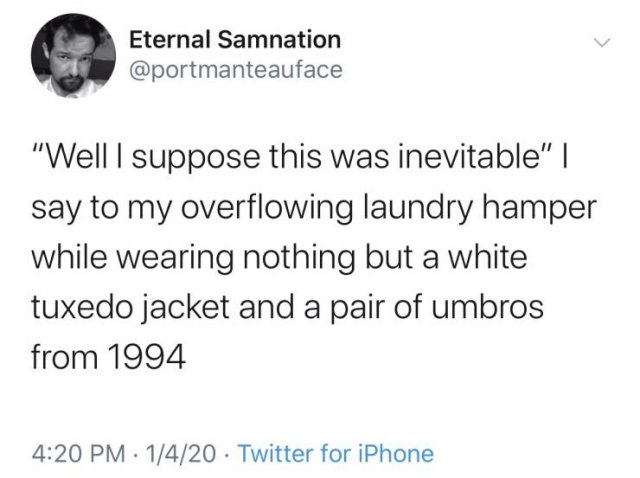Click the word iPhone in source label

(x=396, y=454)
